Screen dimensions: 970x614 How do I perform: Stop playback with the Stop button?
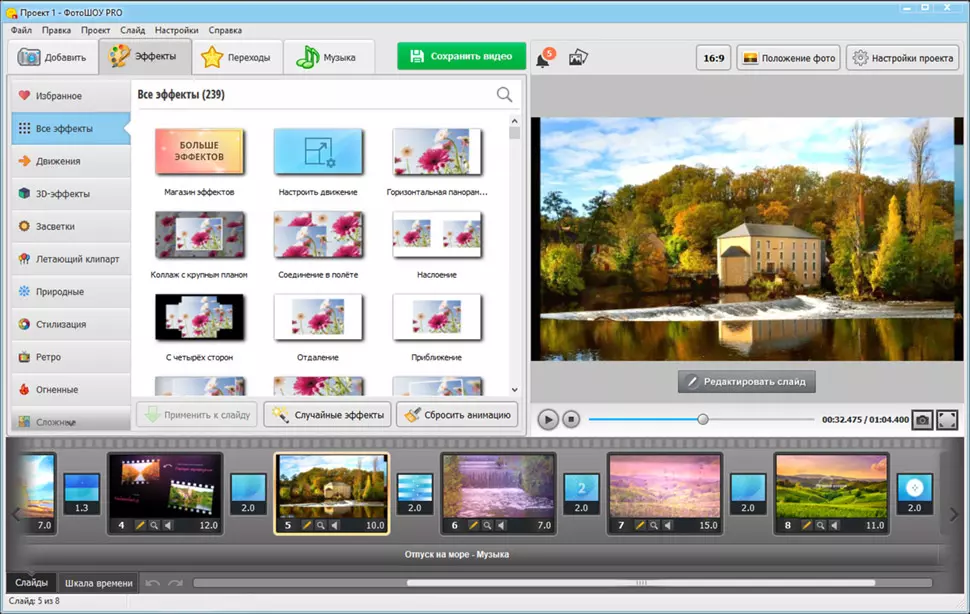(571, 420)
